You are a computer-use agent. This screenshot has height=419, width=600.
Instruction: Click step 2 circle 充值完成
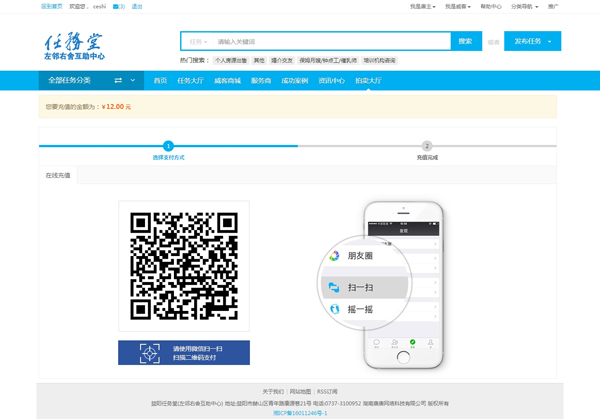click(427, 146)
